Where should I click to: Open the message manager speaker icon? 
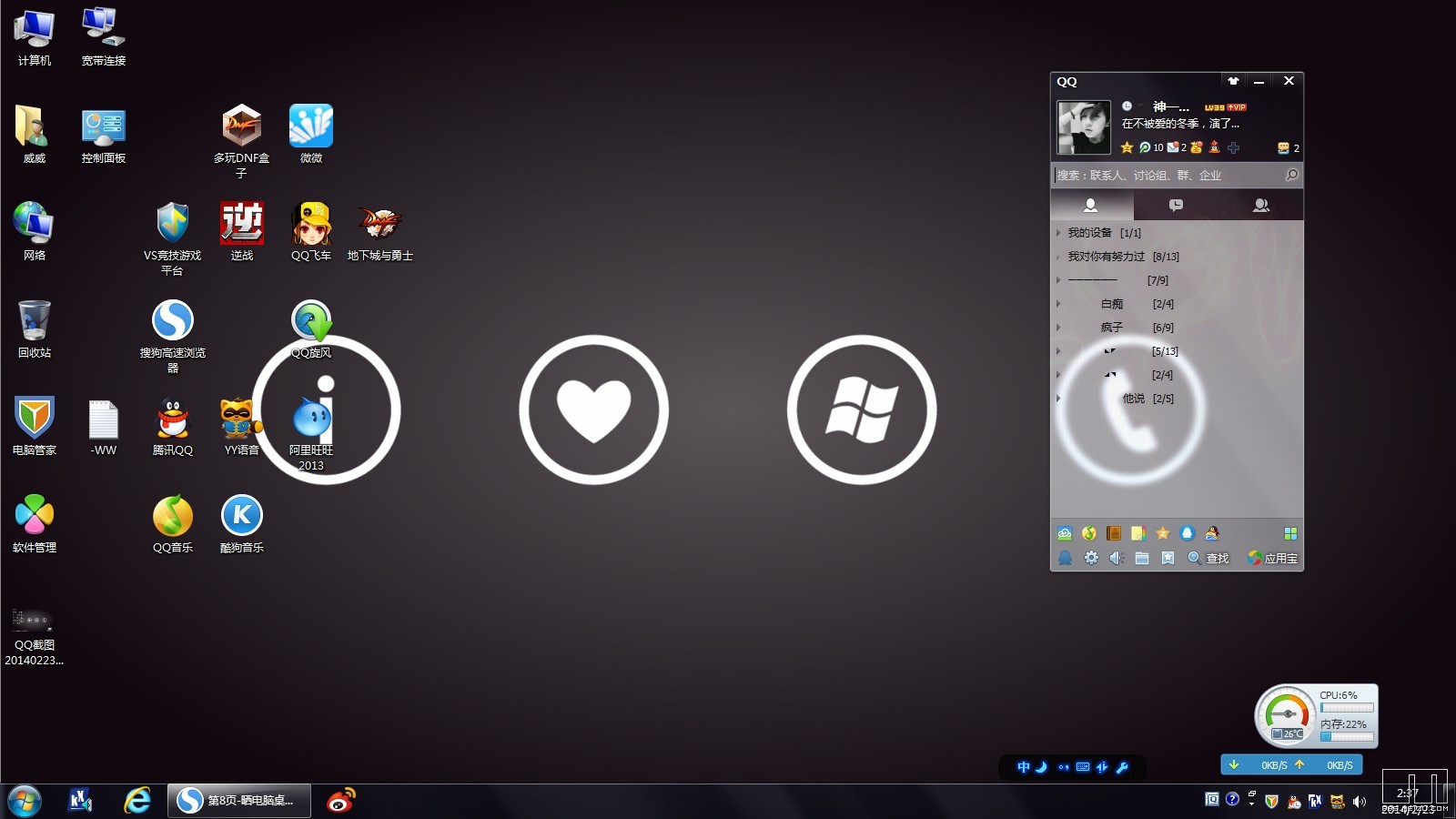(x=1117, y=558)
